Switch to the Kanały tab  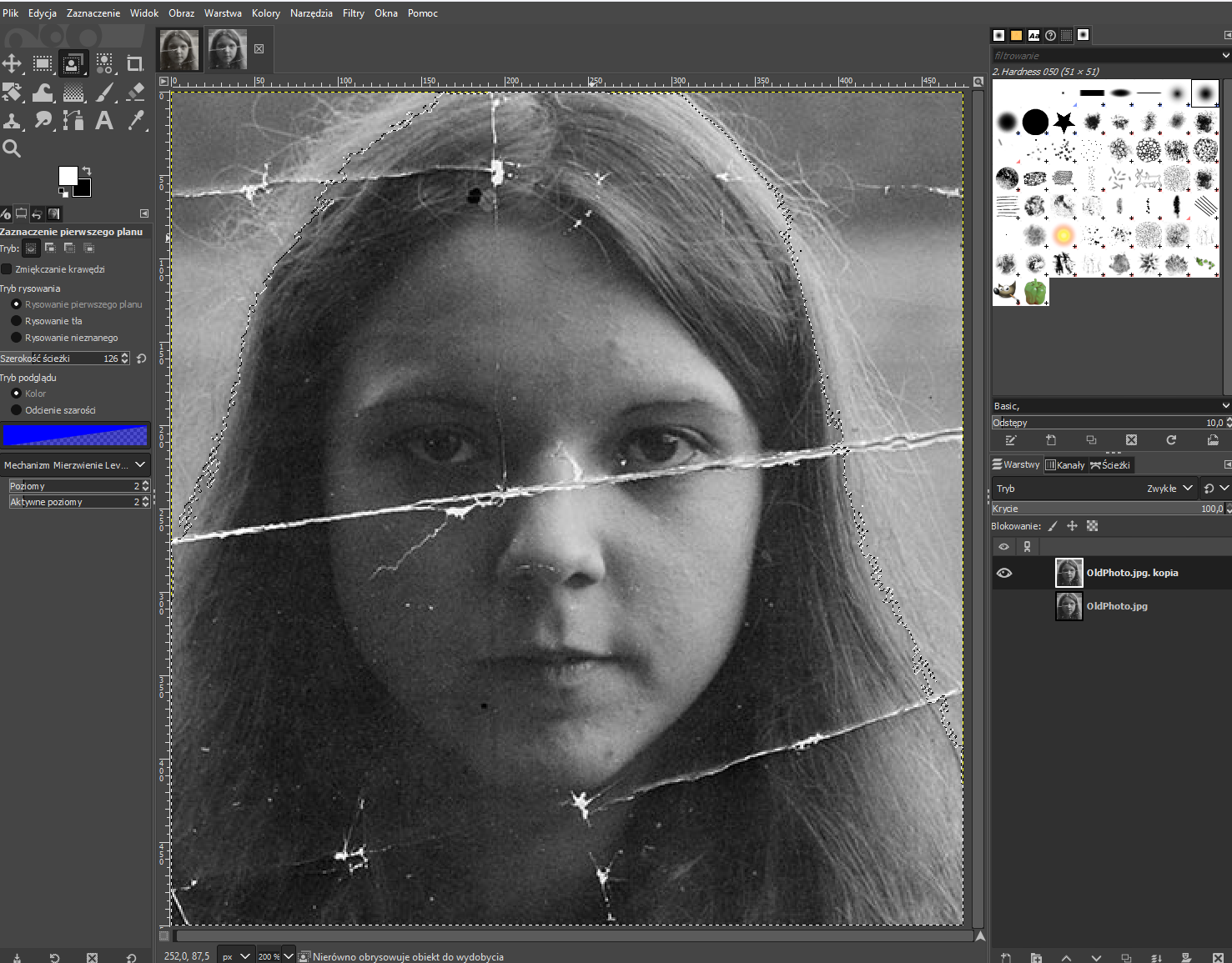click(1065, 465)
